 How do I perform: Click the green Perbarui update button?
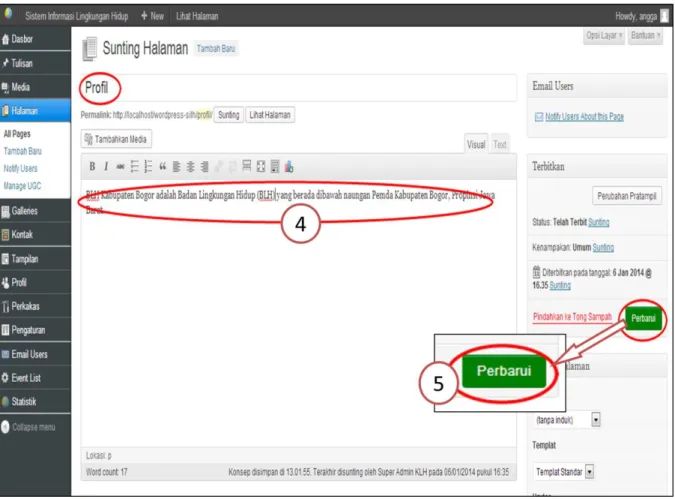click(643, 319)
